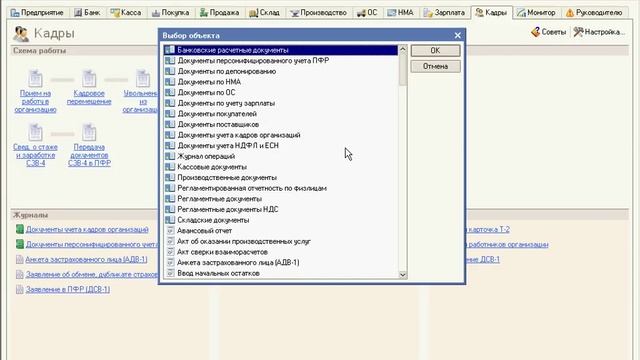This screenshot has width=640, height=360.
Task: Open 'Передача документов СЗВ-4 в ПФР' link
Action: coord(89,155)
